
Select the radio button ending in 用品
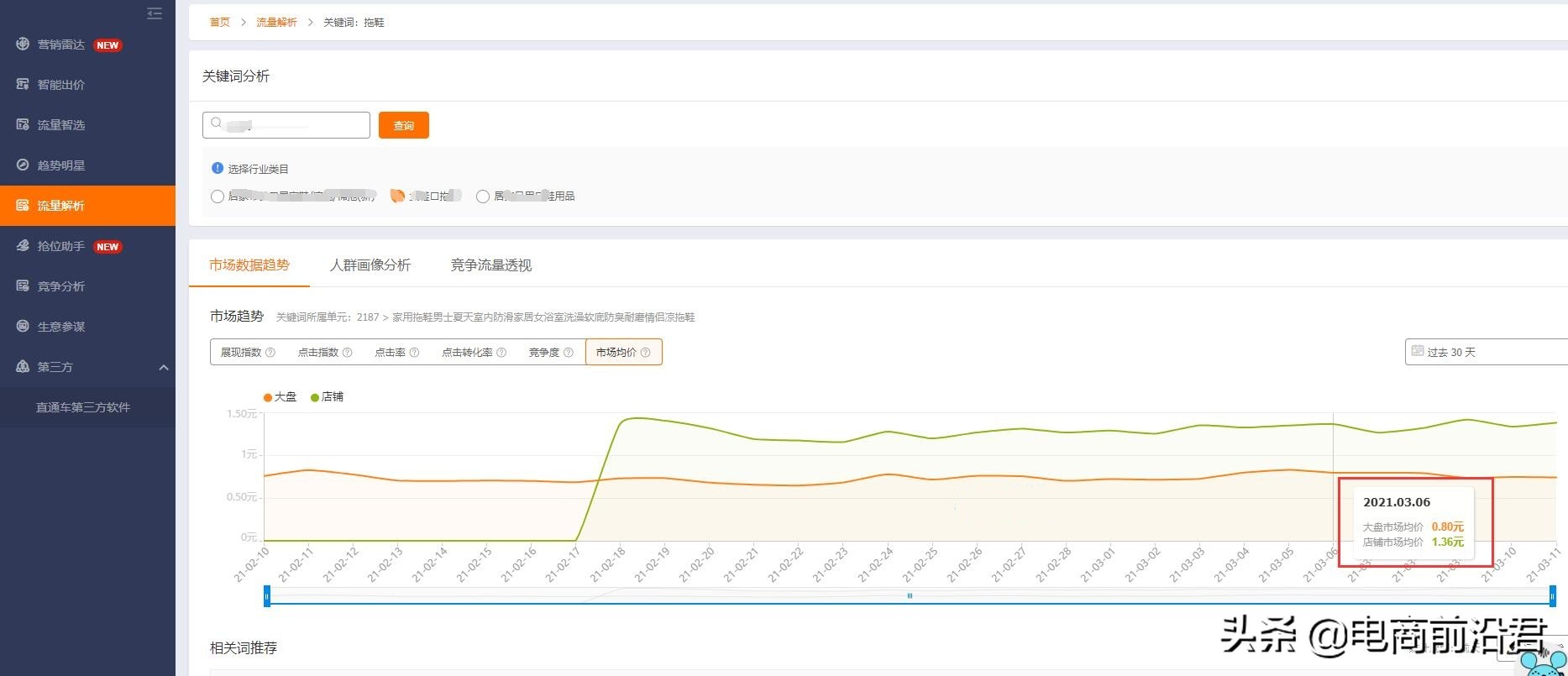[x=483, y=197]
